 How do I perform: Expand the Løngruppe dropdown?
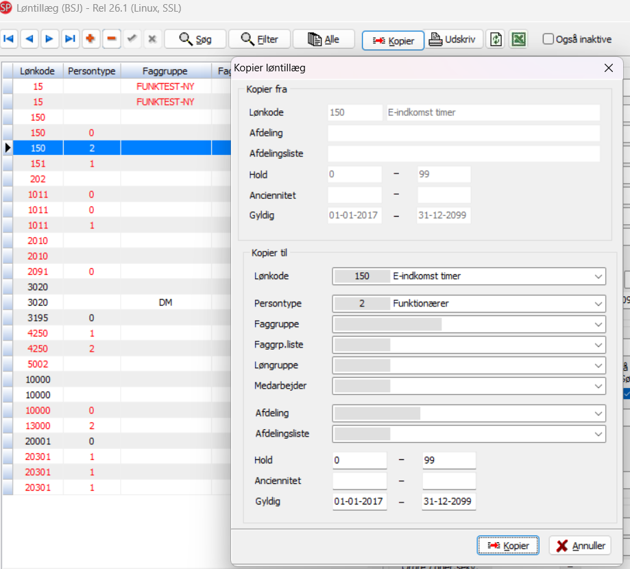pyautogui.click(x=598, y=365)
